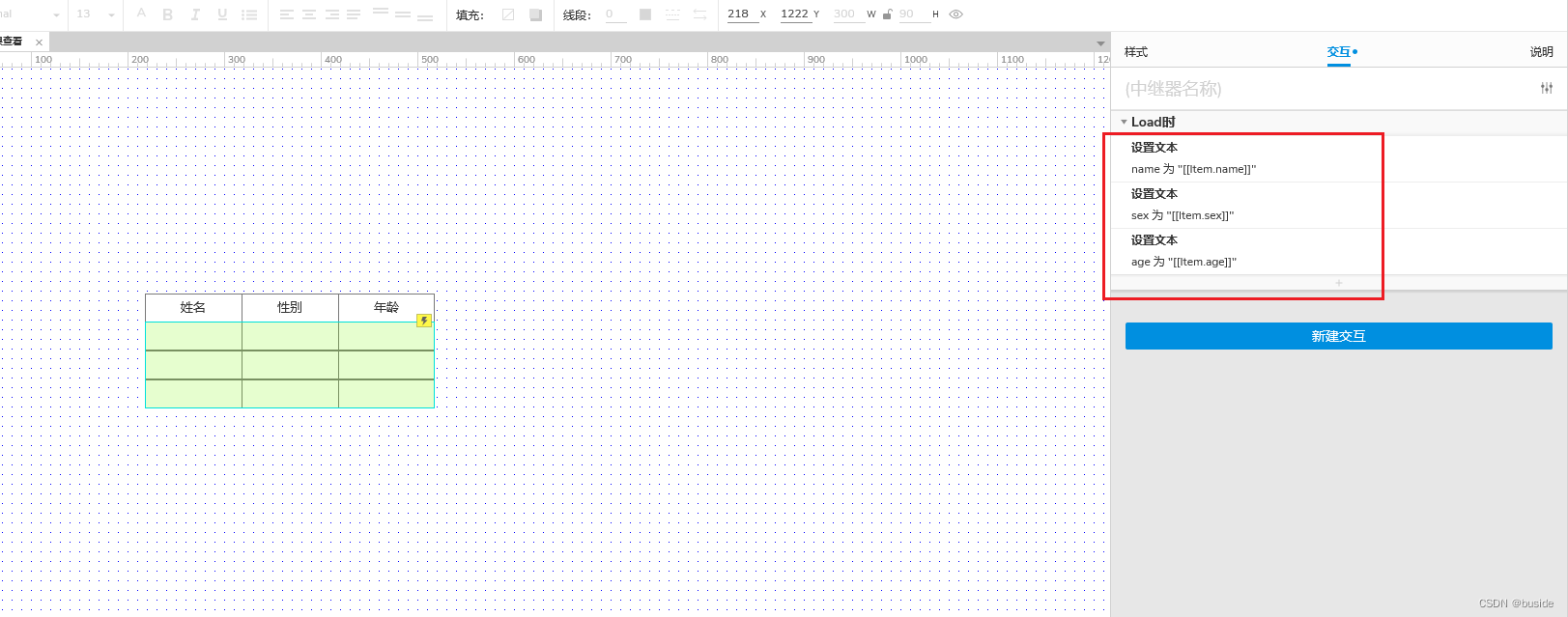Switch to the 交互 tab
This screenshot has height=617, width=1568.
pyautogui.click(x=1339, y=52)
